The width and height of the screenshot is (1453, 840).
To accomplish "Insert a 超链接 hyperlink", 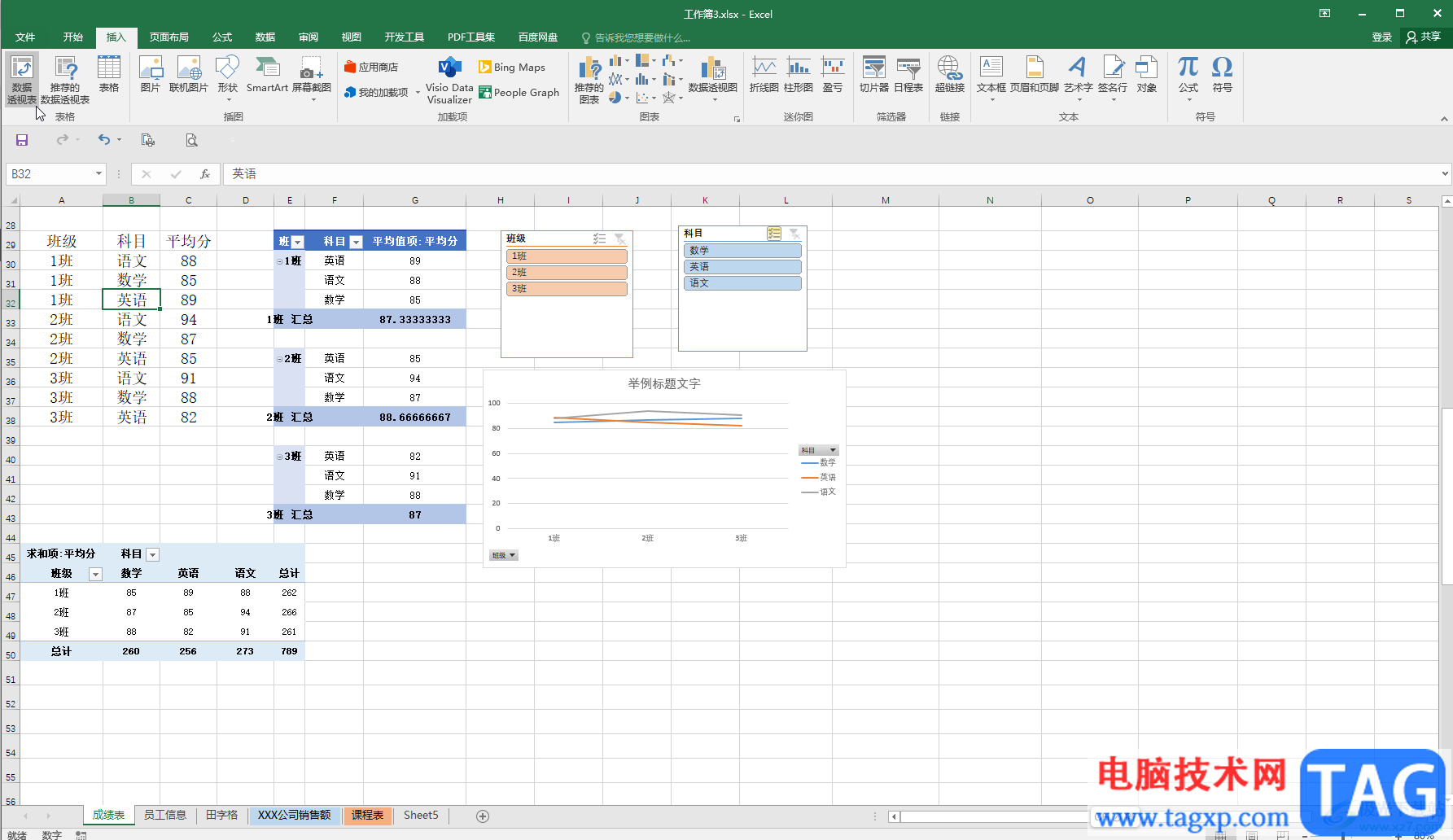I will click(x=950, y=73).
